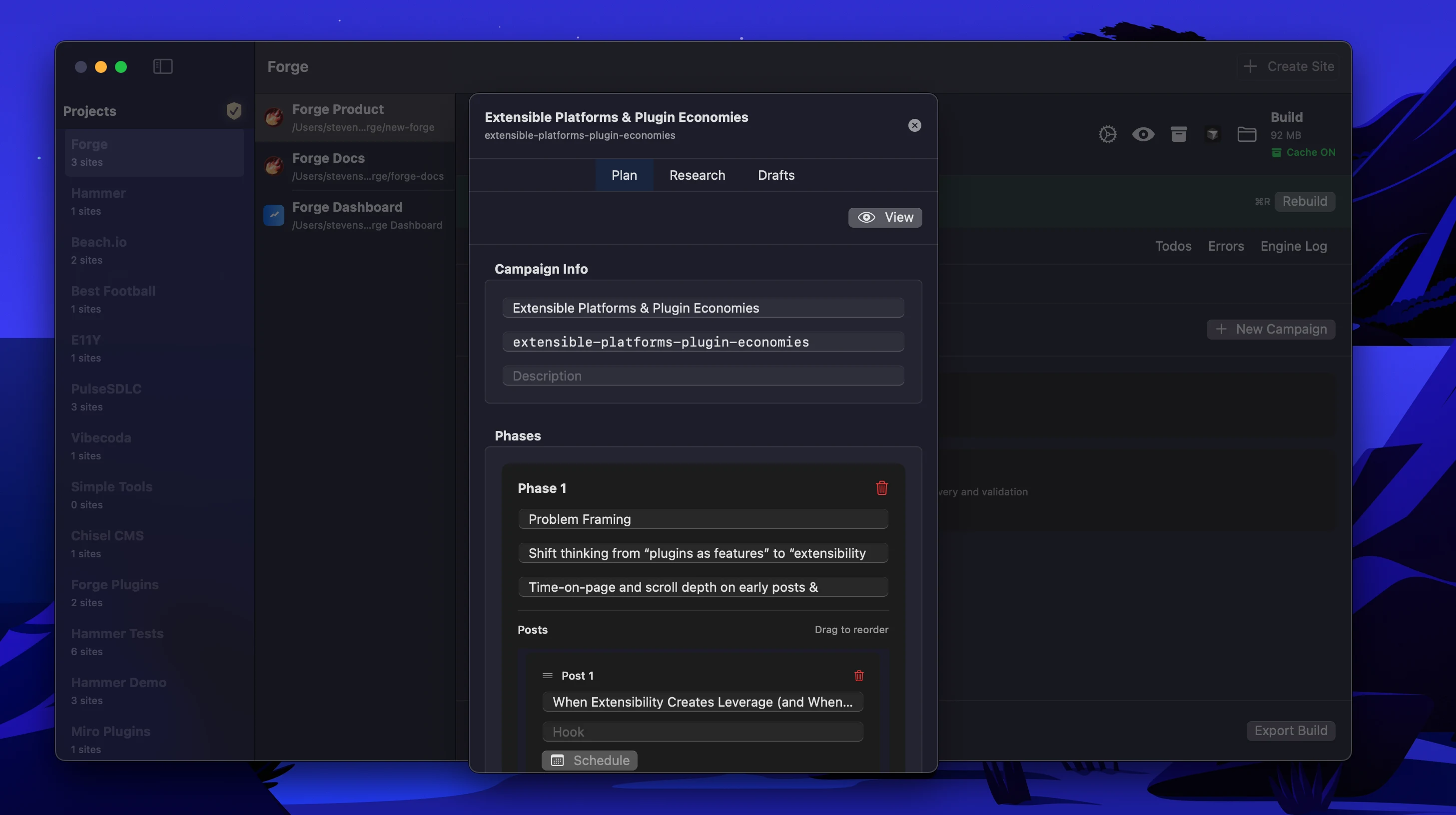Click the package cube icon in toolbar
This screenshot has width=1456, height=815.
pos(1212,134)
